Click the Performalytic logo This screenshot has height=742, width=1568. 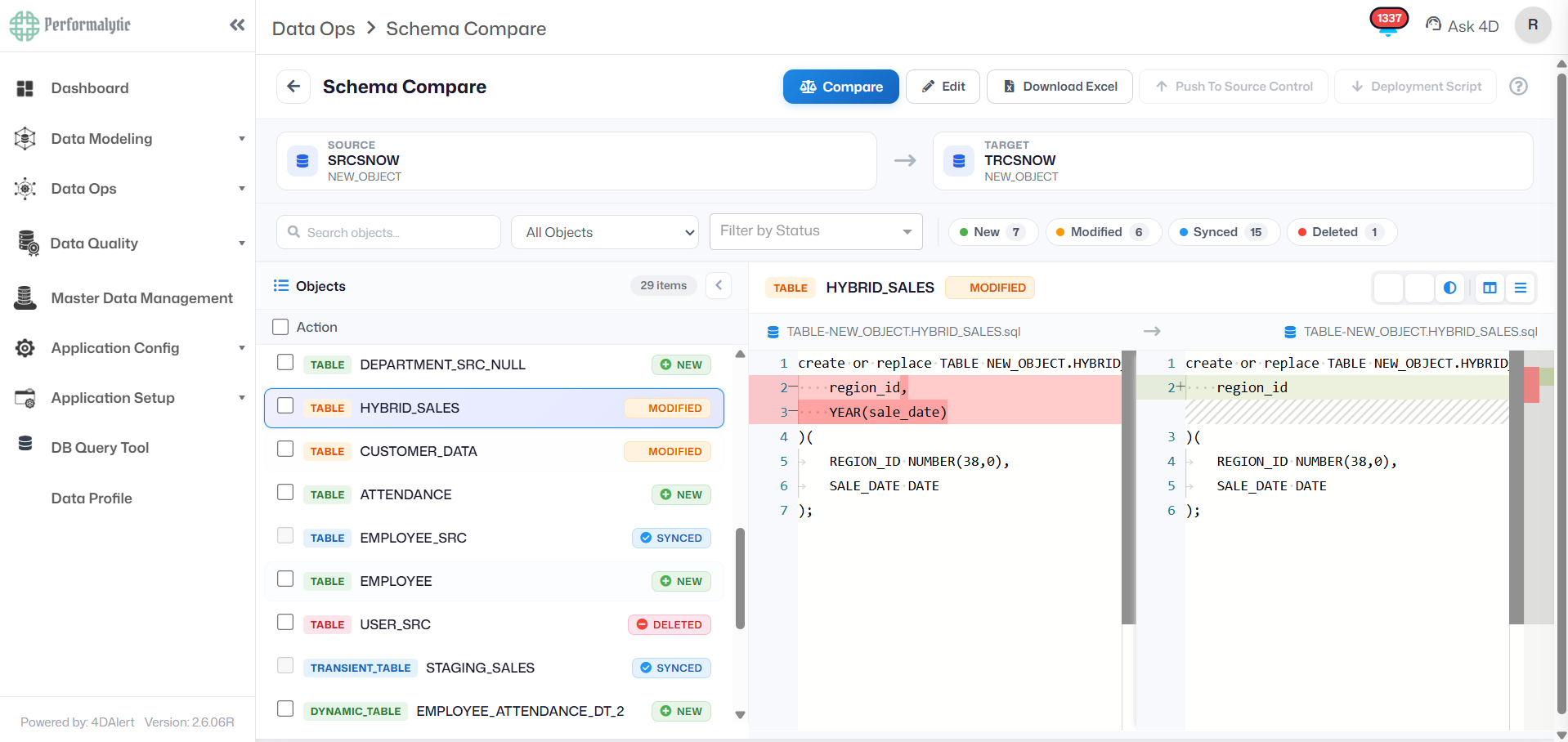(70, 25)
